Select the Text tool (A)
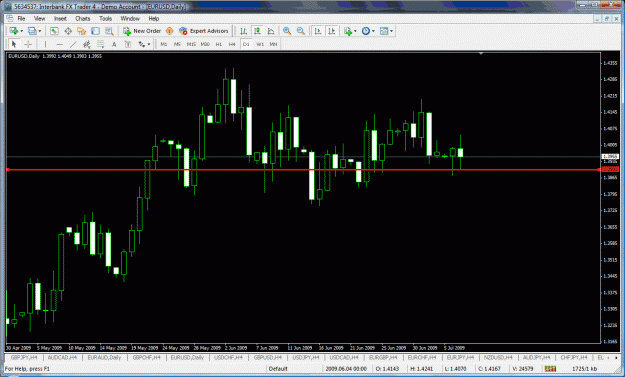The width and height of the screenshot is (625, 377). (x=114, y=44)
